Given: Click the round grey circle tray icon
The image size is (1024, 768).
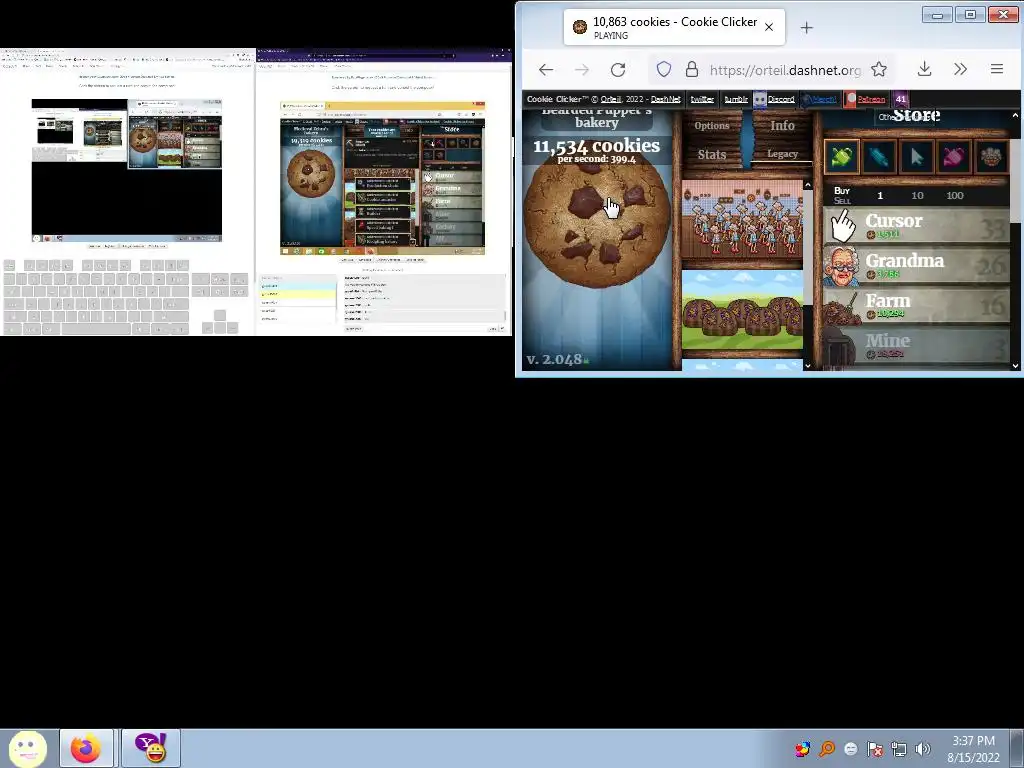Looking at the screenshot, I should coord(851,749).
